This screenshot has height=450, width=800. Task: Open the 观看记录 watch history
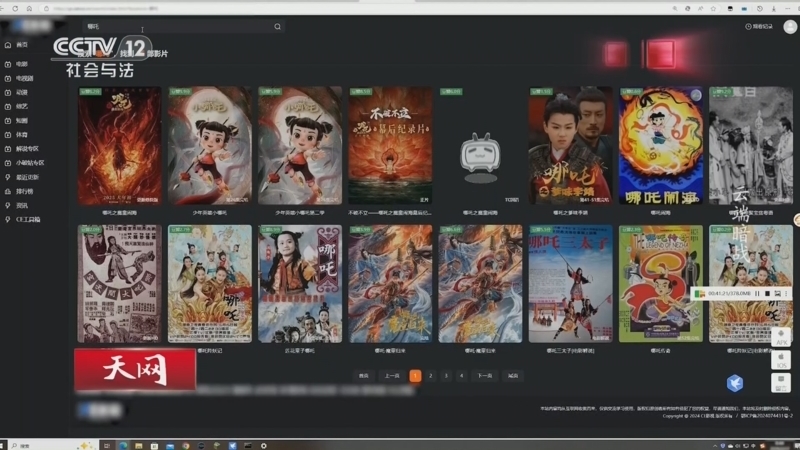point(759,27)
